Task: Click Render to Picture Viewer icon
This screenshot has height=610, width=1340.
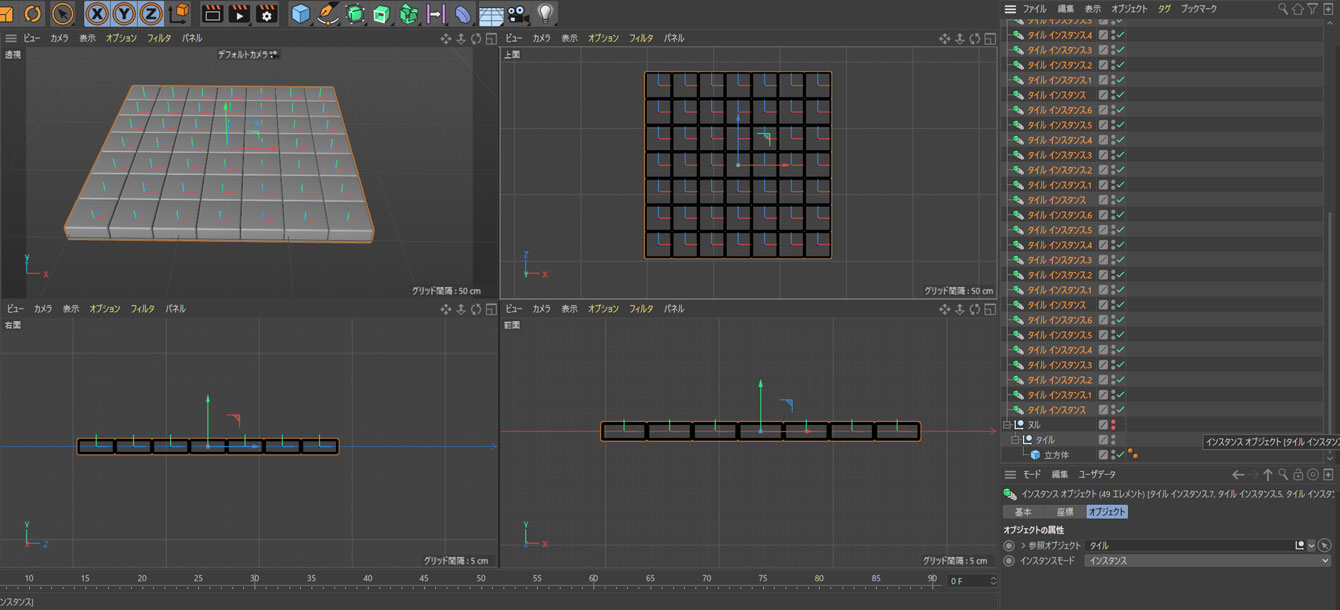Action: coord(239,14)
